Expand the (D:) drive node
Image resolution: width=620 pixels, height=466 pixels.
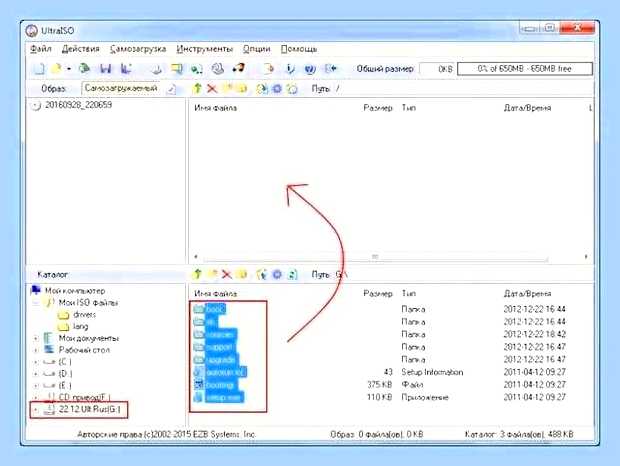click(36, 374)
